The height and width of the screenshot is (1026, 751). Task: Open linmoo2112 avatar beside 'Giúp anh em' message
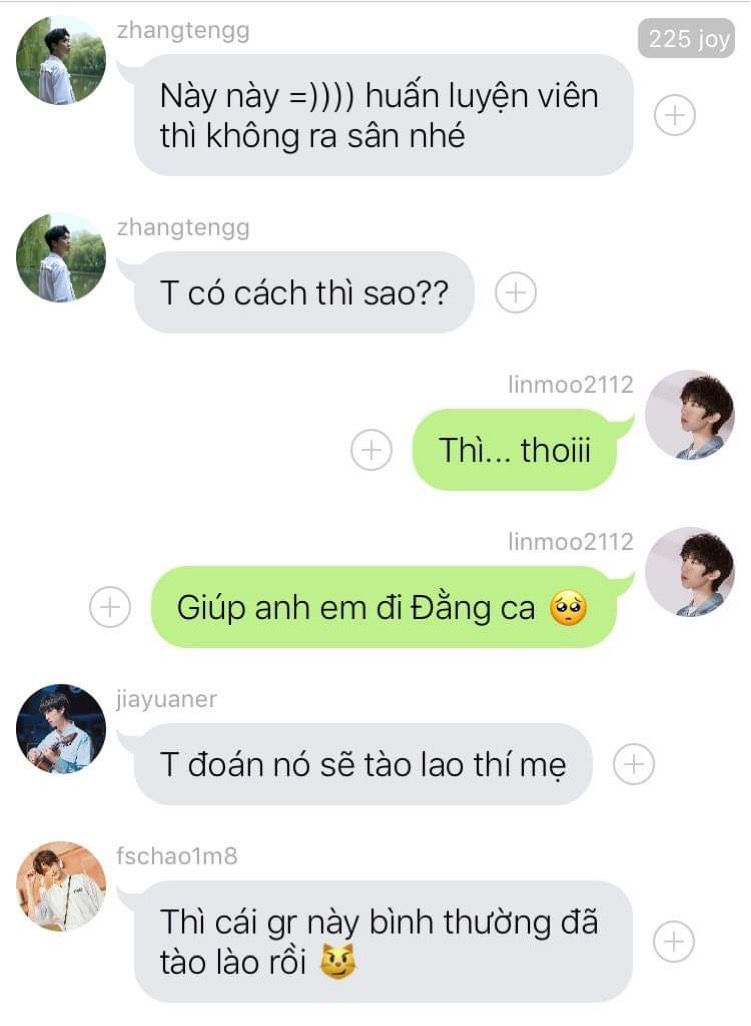[x=690, y=571]
